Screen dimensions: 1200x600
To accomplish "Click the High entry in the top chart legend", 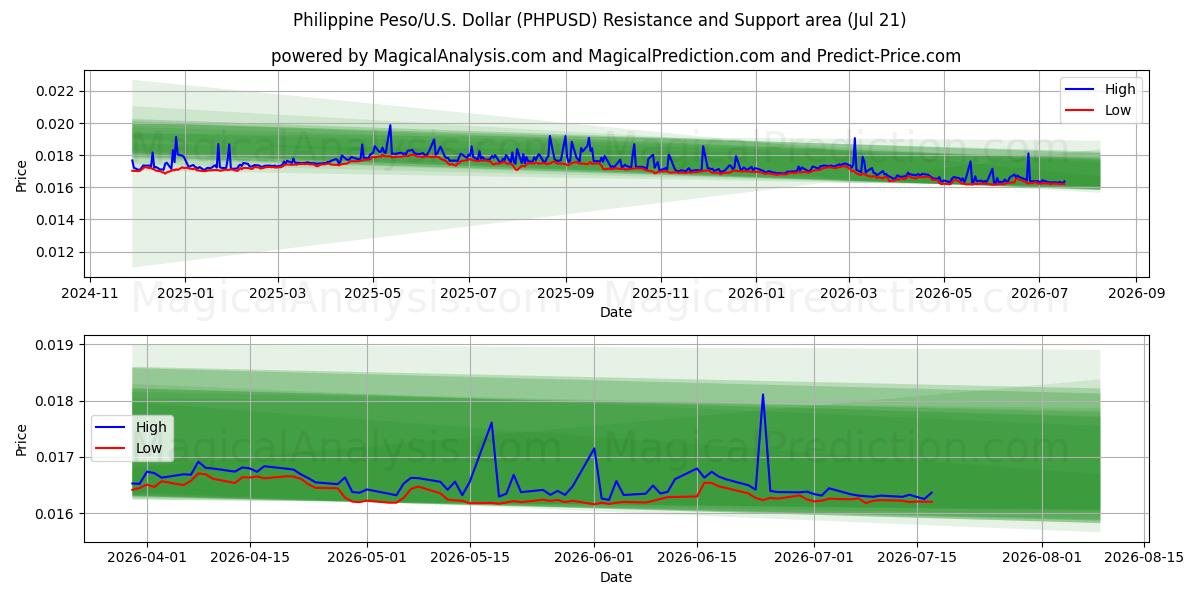I will pyautogui.click(x=1100, y=90).
